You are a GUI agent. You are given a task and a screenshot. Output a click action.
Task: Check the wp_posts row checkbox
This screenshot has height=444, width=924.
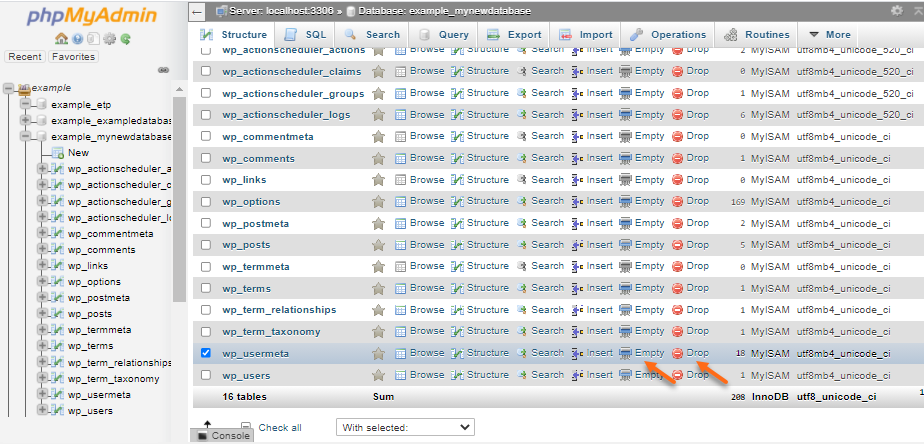click(206, 245)
